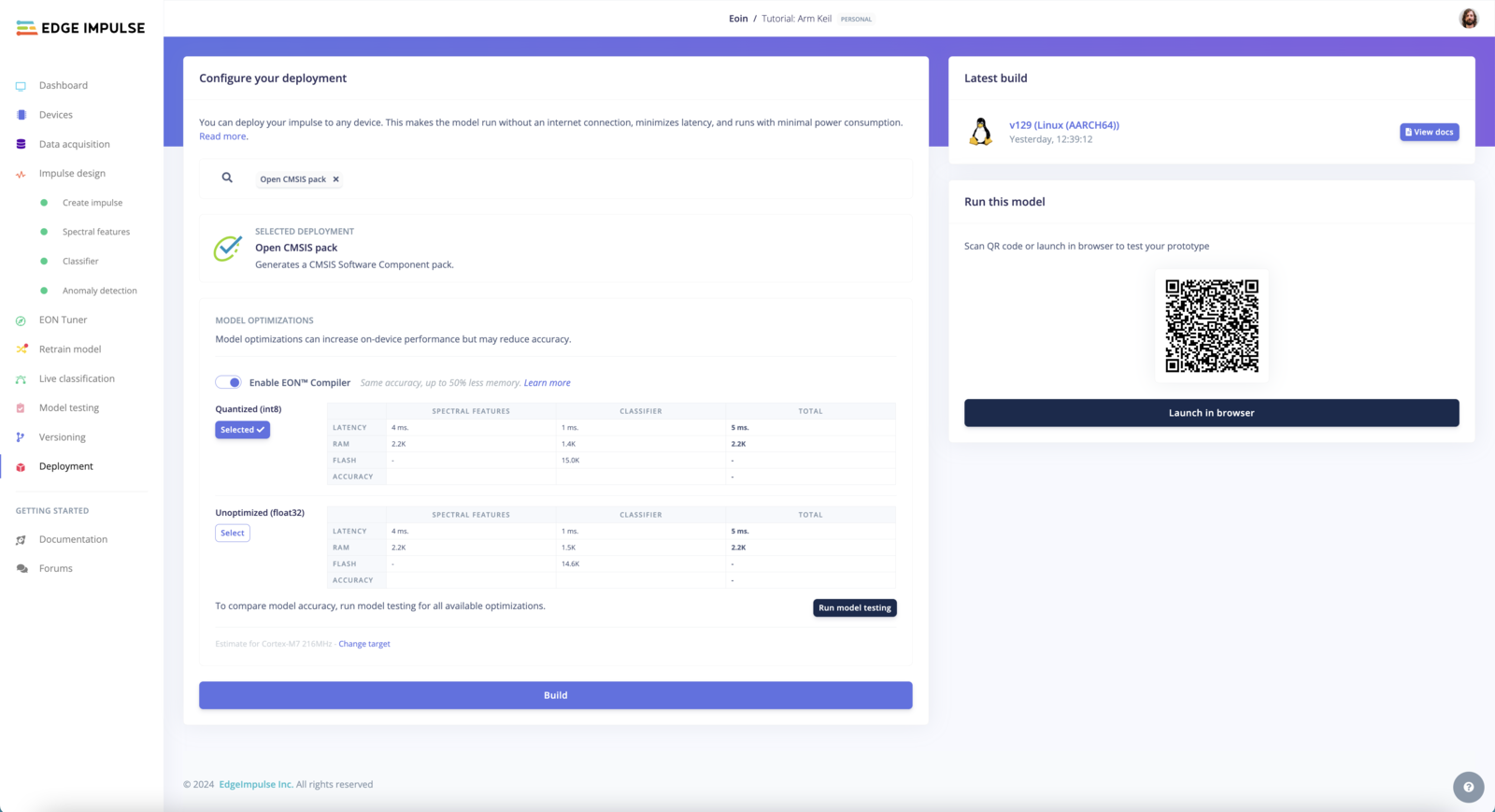1495x812 pixels.
Task: Click the EON Tuner icon
Action: tap(21, 321)
